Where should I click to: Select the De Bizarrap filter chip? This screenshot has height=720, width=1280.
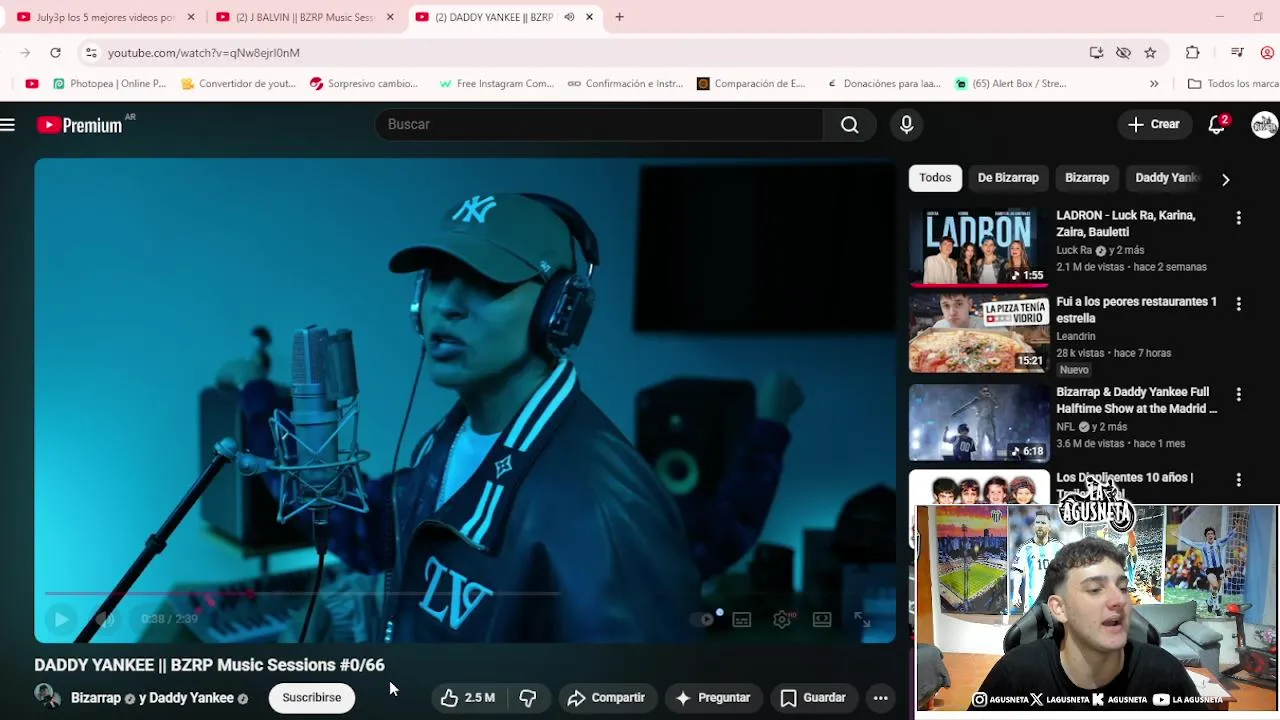pos(1008,178)
